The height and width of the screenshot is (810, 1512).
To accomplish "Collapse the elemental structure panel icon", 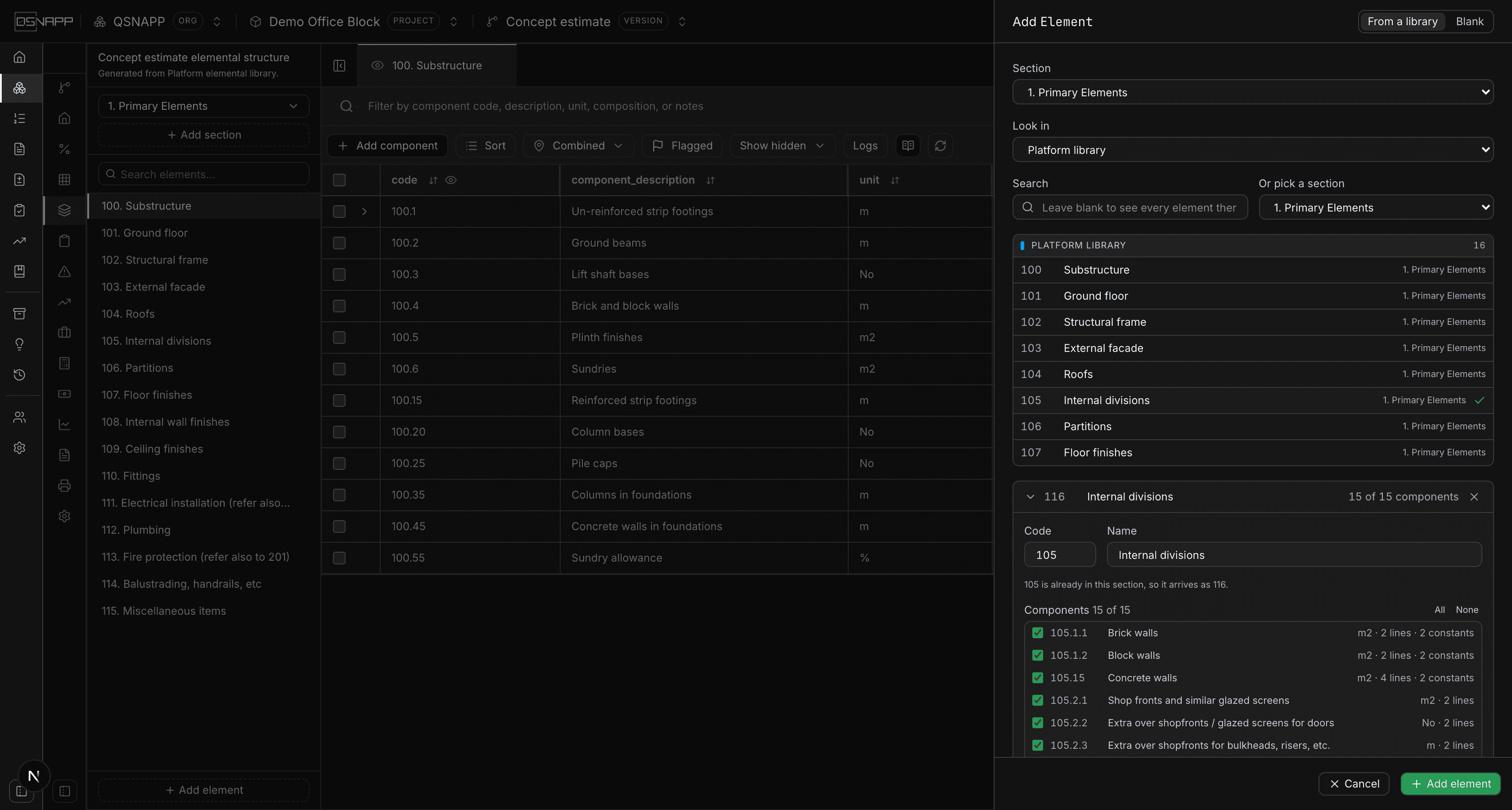I will coord(339,66).
